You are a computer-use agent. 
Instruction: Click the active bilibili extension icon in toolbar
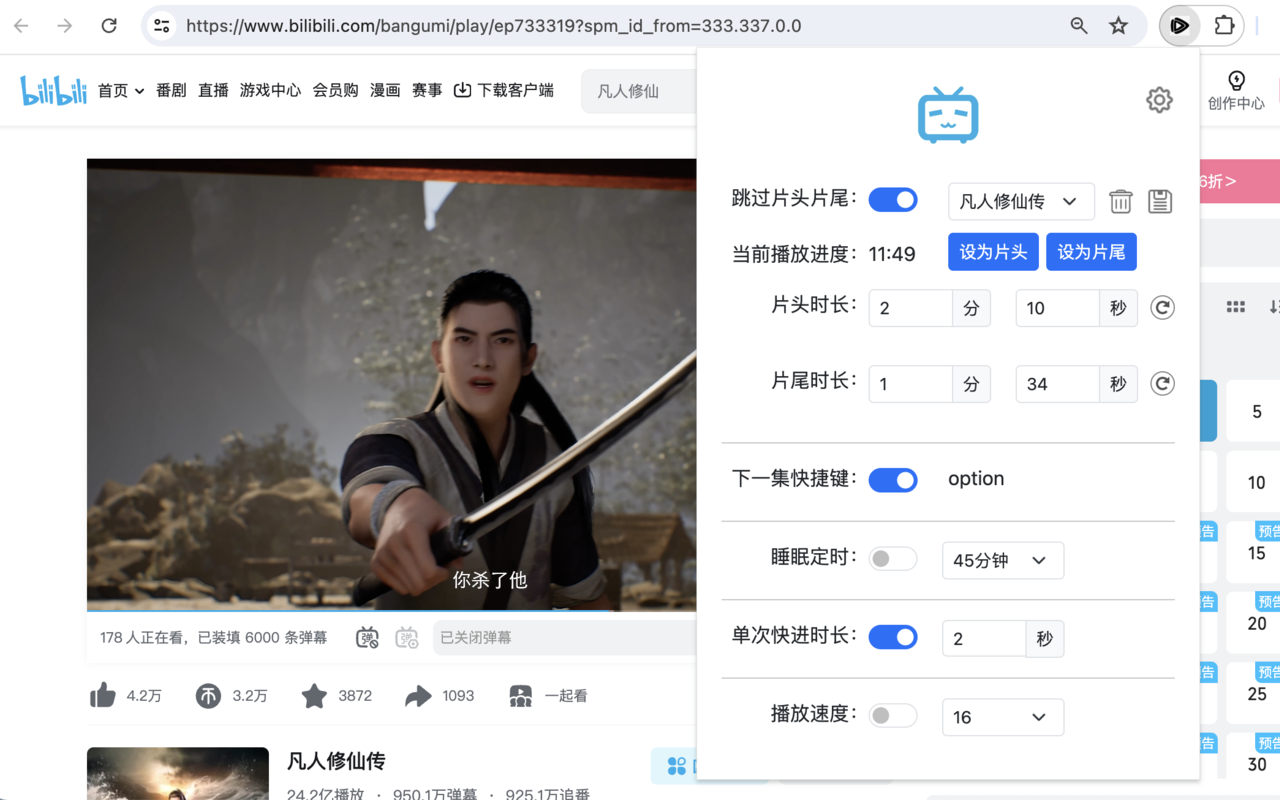click(1180, 26)
